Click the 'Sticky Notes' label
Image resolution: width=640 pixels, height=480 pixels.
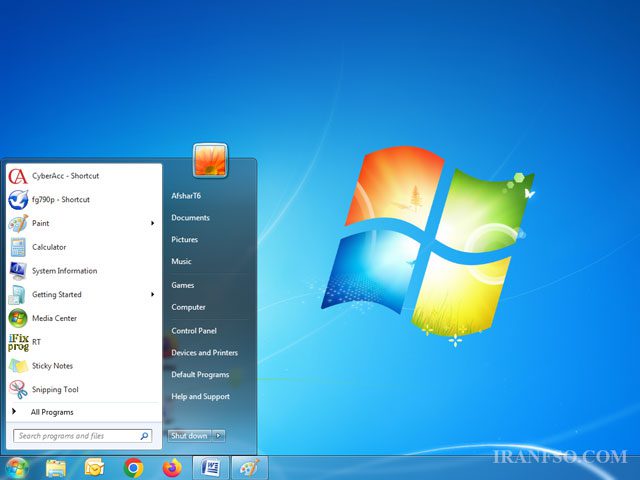pyautogui.click(x=52, y=366)
